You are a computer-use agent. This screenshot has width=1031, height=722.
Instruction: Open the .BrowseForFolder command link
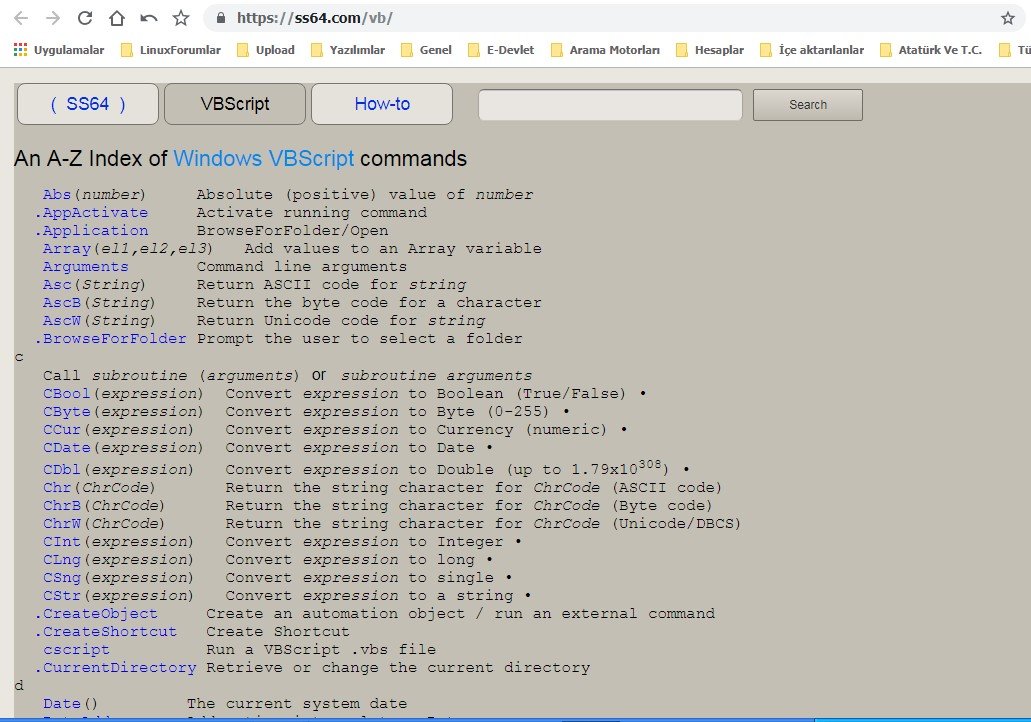tap(111, 339)
